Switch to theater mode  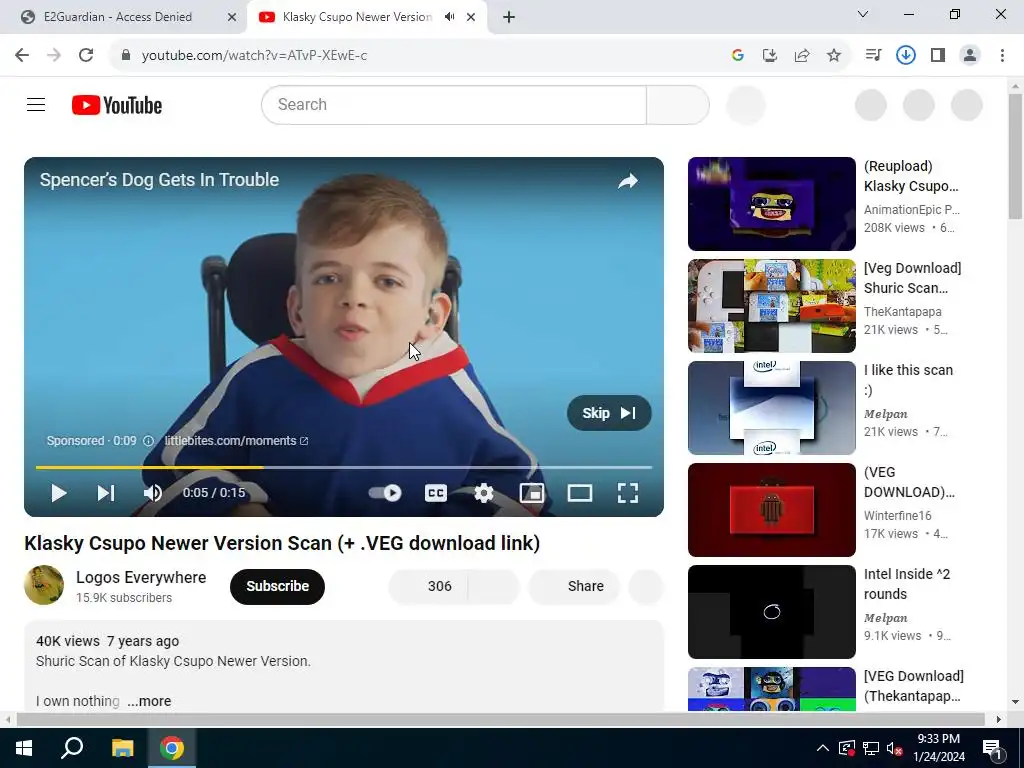tap(579, 493)
